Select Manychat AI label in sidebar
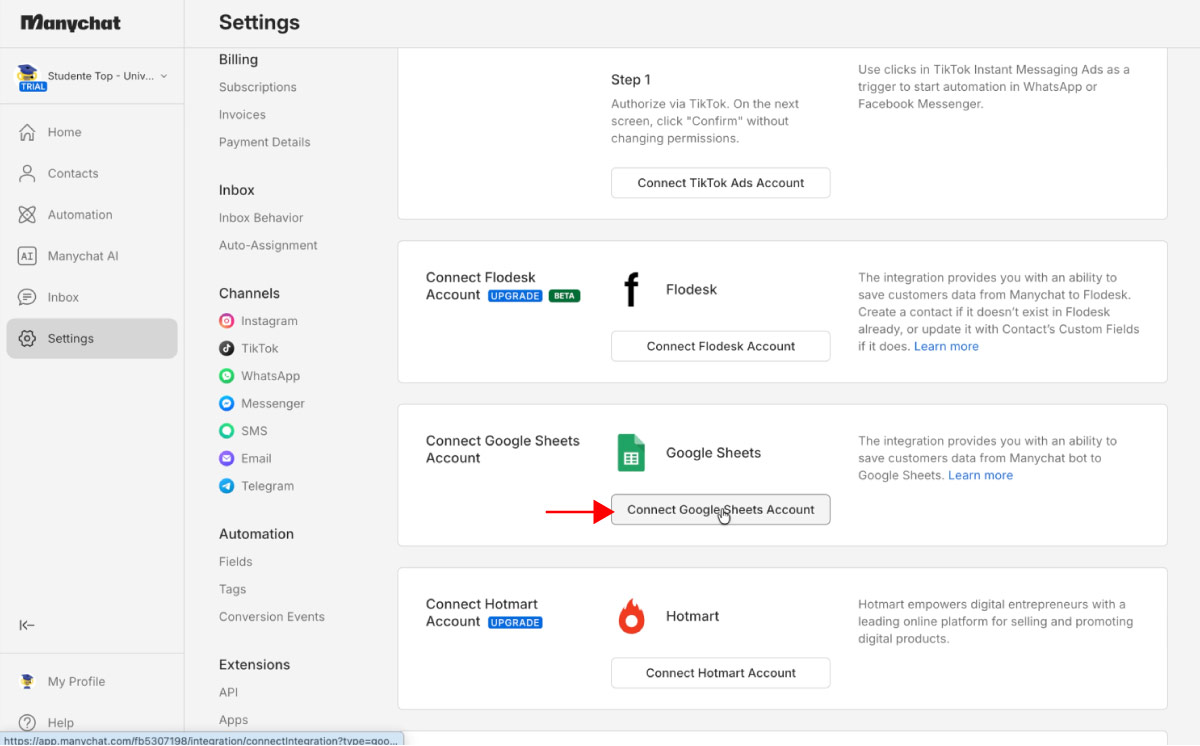 click(83, 256)
